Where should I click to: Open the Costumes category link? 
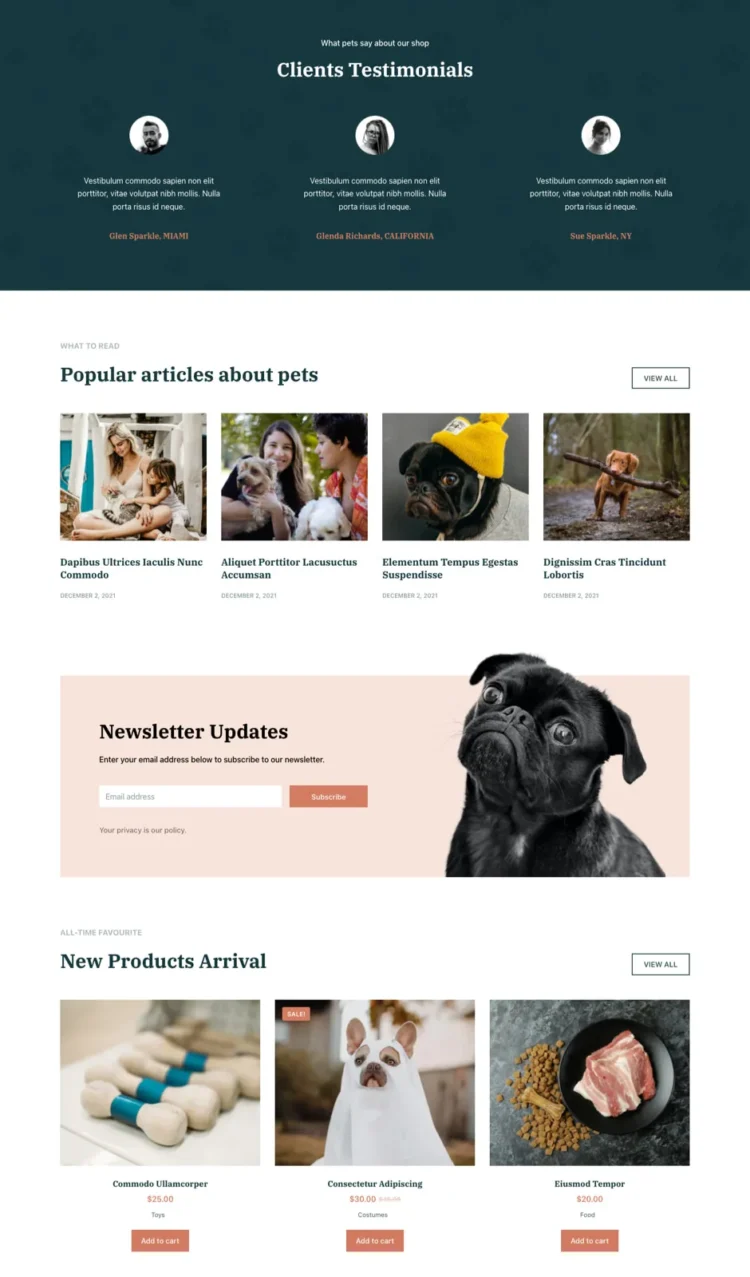373,1215
